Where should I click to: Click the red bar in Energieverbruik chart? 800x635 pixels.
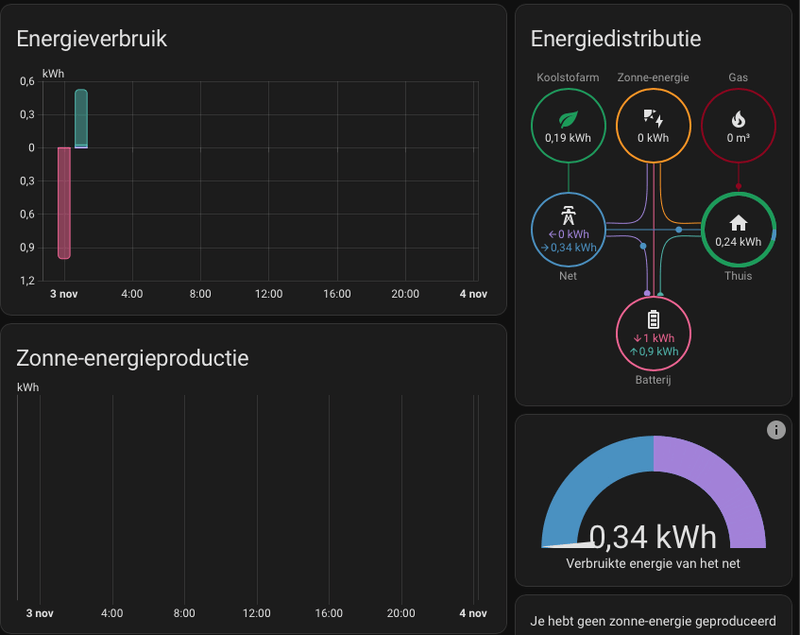click(64, 203)
